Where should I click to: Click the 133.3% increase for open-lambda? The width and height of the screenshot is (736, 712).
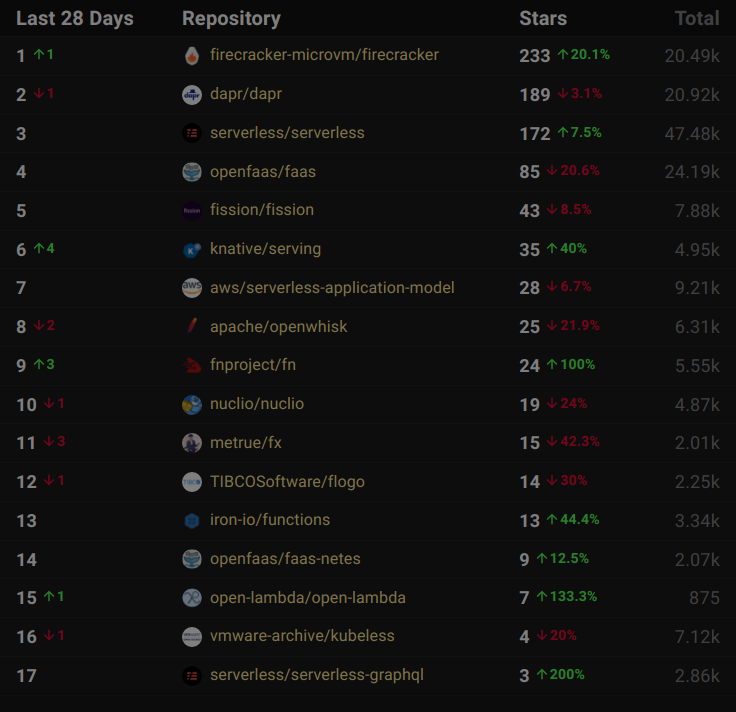coord(567,597)
